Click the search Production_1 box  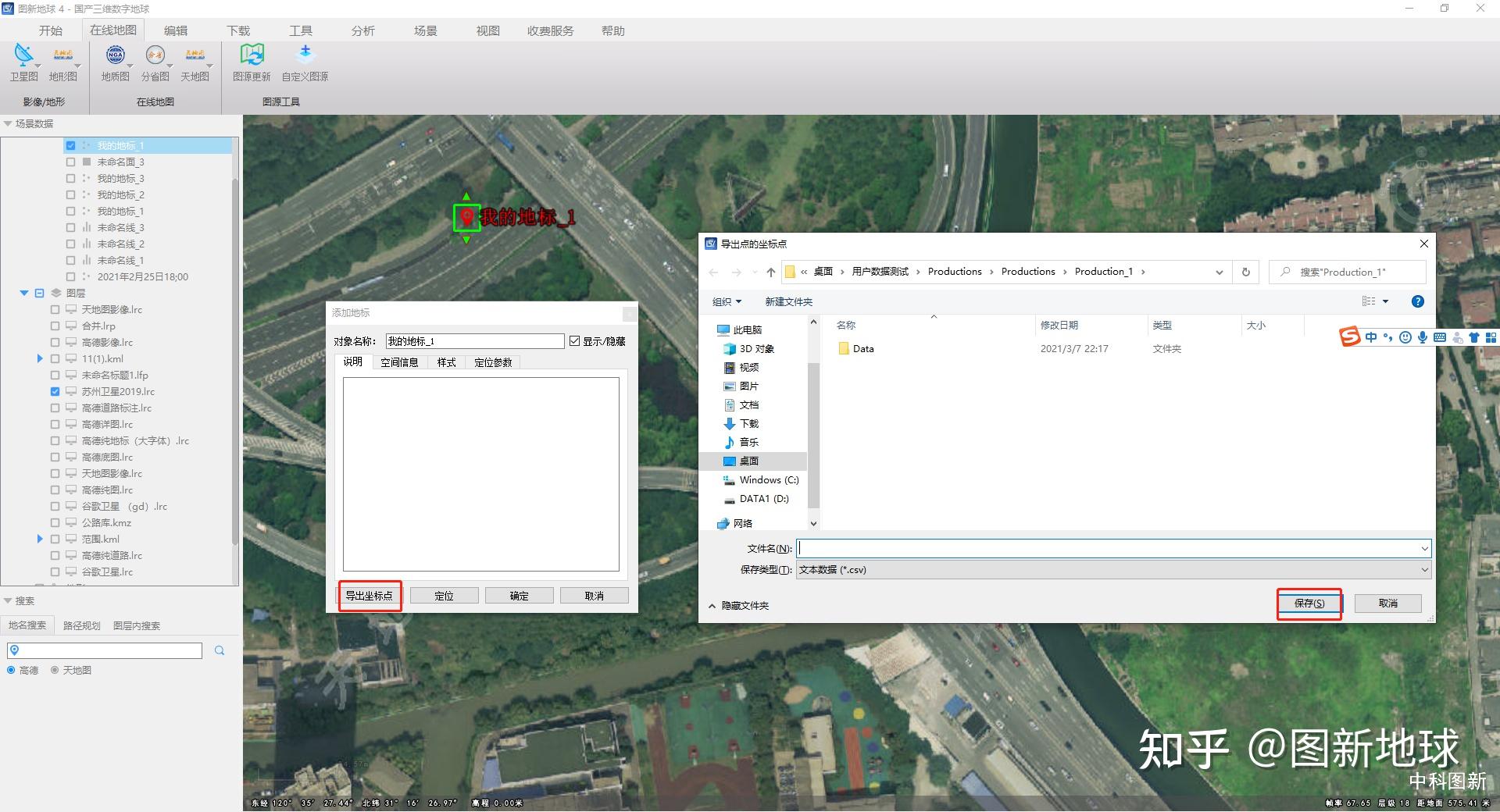pos(1348,272)
